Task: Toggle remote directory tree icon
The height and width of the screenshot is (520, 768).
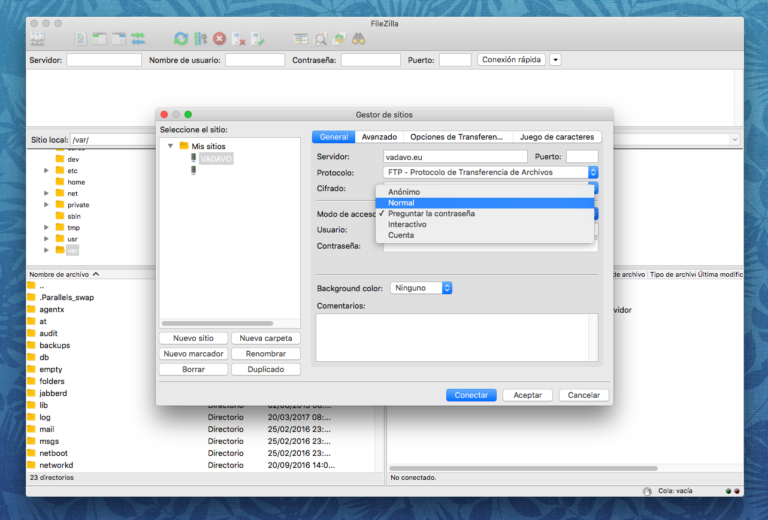Action: point(119,39)
